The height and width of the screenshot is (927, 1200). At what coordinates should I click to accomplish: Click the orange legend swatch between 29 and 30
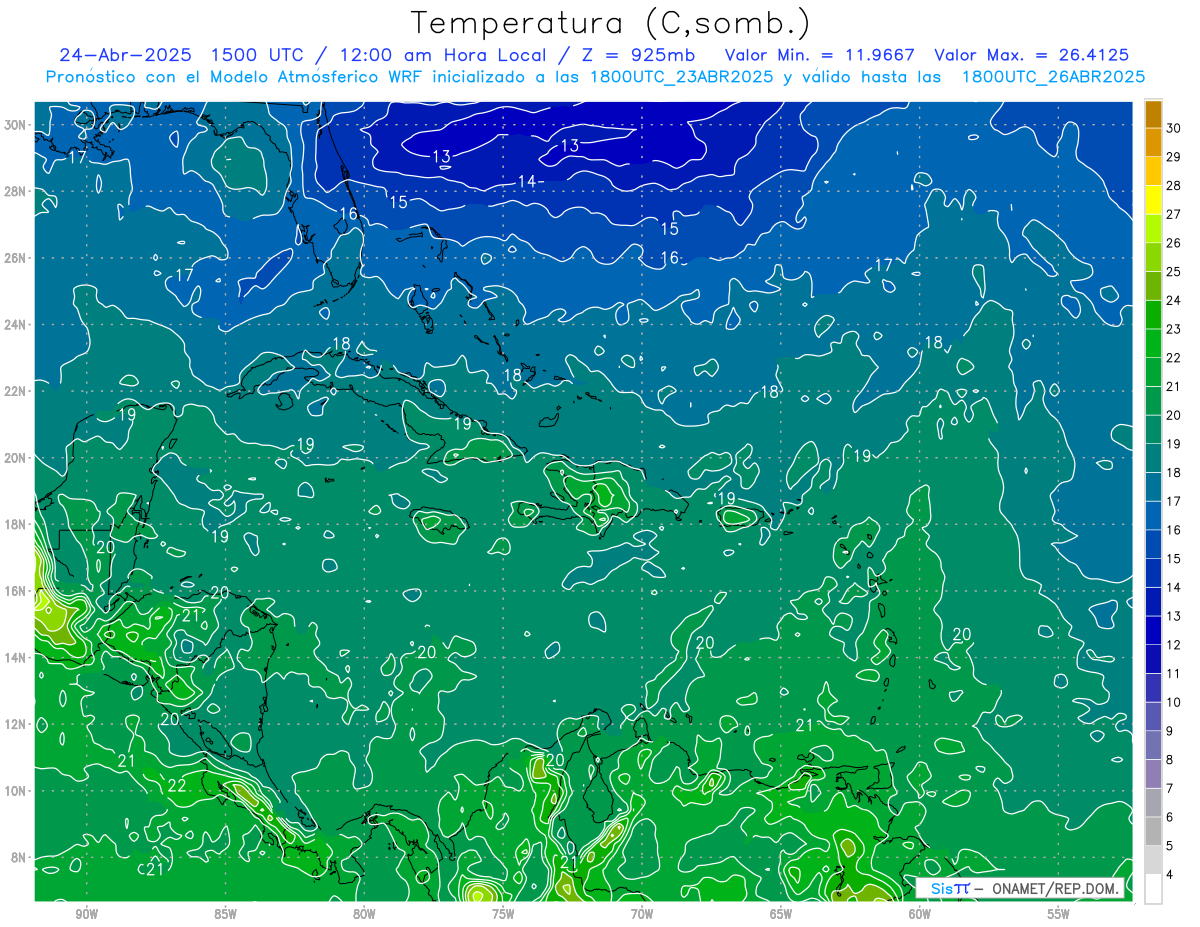click(1153, 142)
